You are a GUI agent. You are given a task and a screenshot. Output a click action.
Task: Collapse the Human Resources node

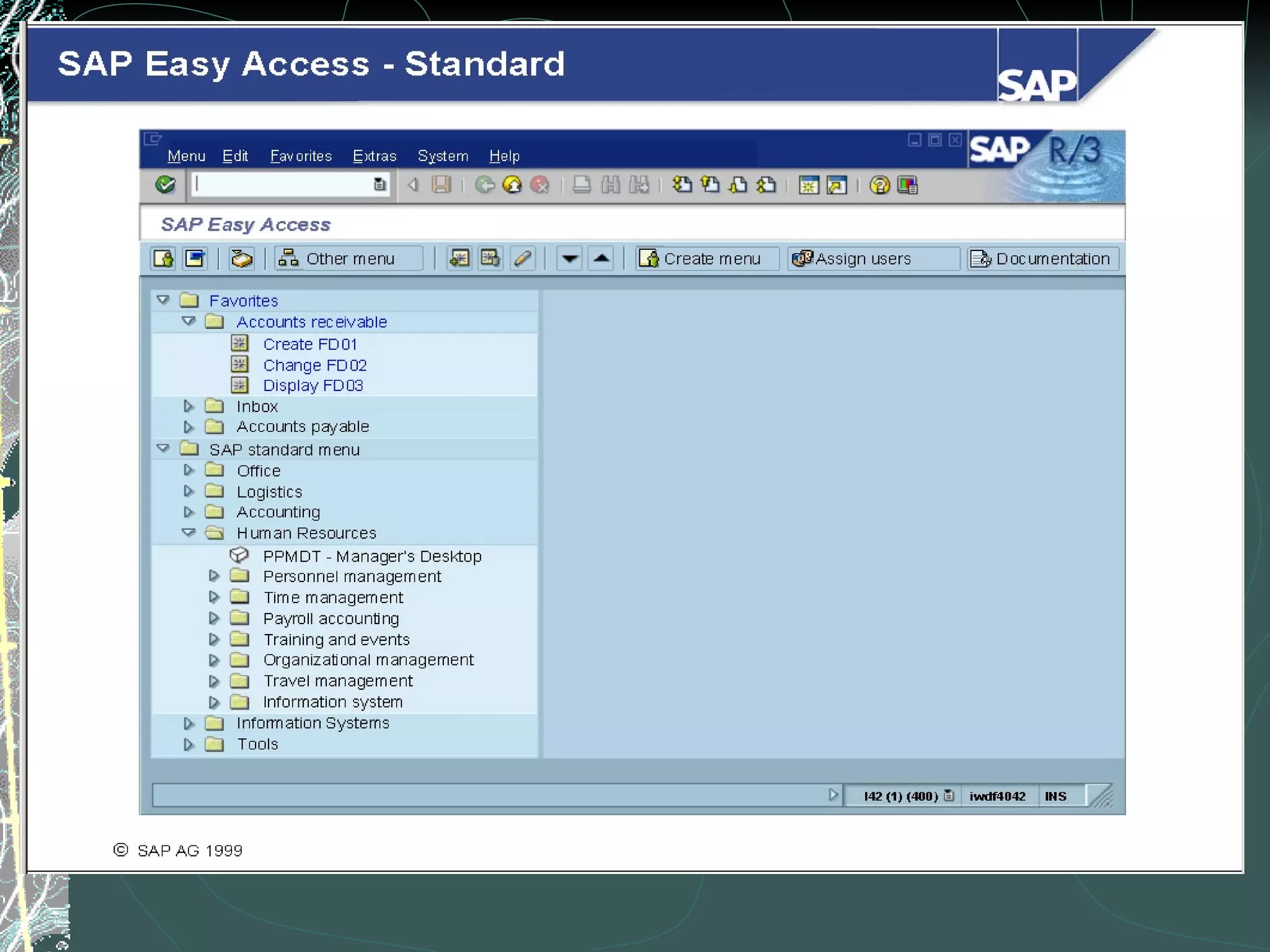(x=189, y=532)
